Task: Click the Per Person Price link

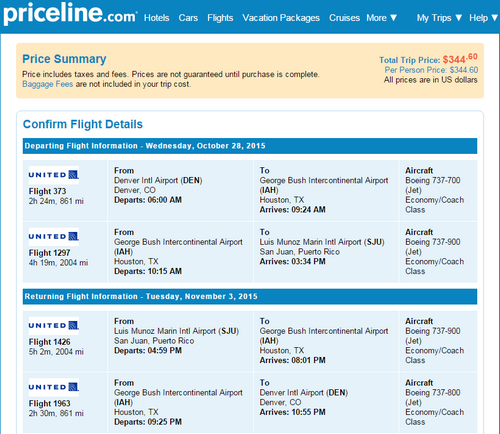Action: 431,70
